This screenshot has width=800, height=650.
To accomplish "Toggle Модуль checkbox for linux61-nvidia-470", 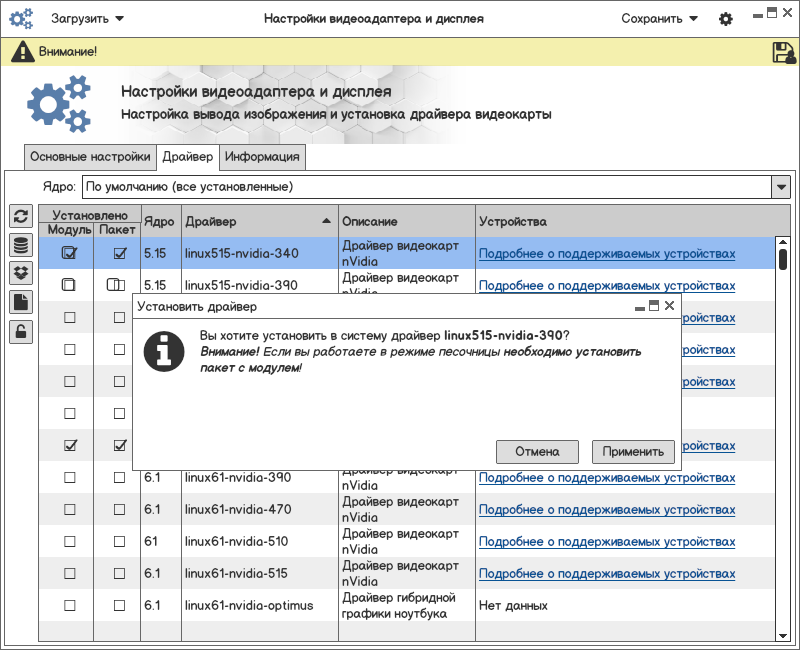I will (x=70, y=509).
